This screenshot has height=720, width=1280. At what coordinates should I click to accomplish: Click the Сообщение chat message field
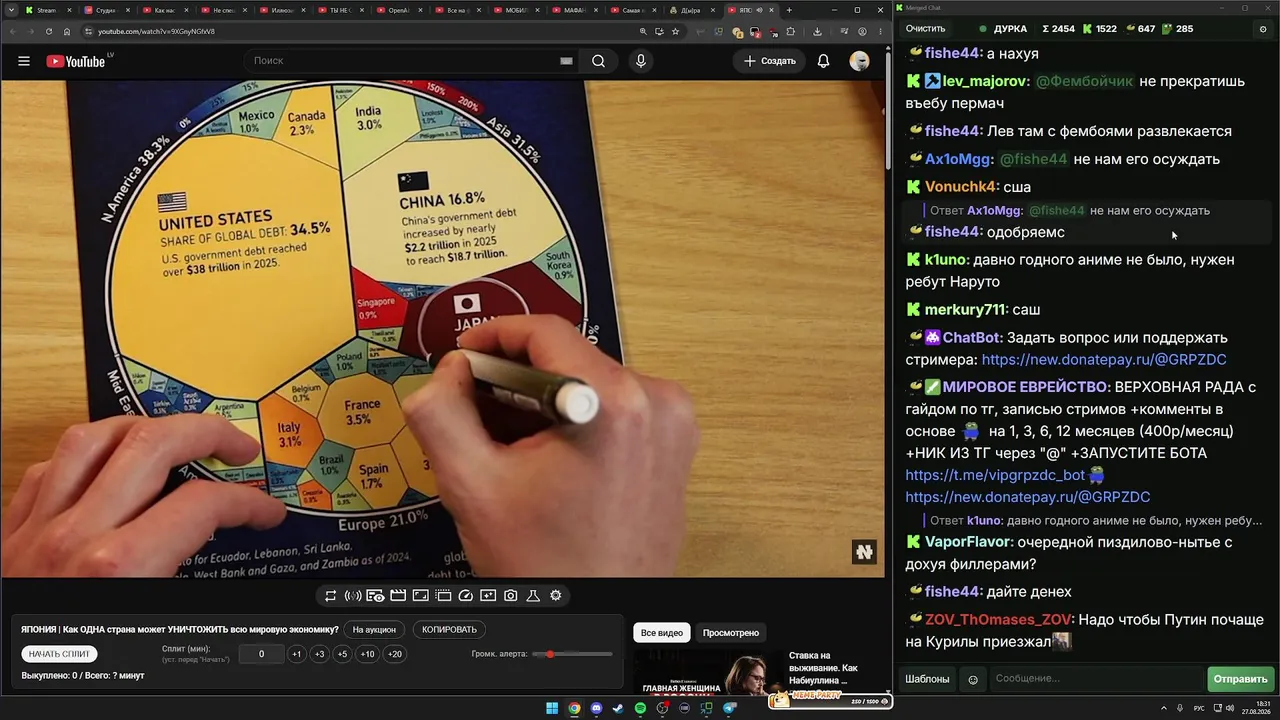click(x=1096, y=680)
